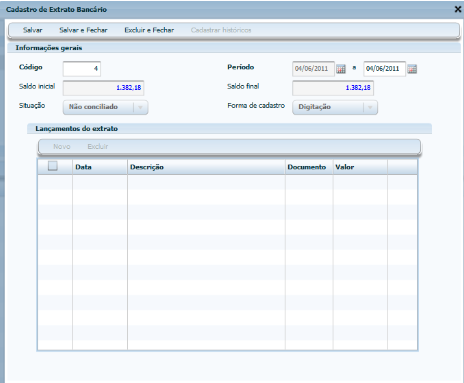
Task: Click the Saldo final value field
Action: click(333, 88)
